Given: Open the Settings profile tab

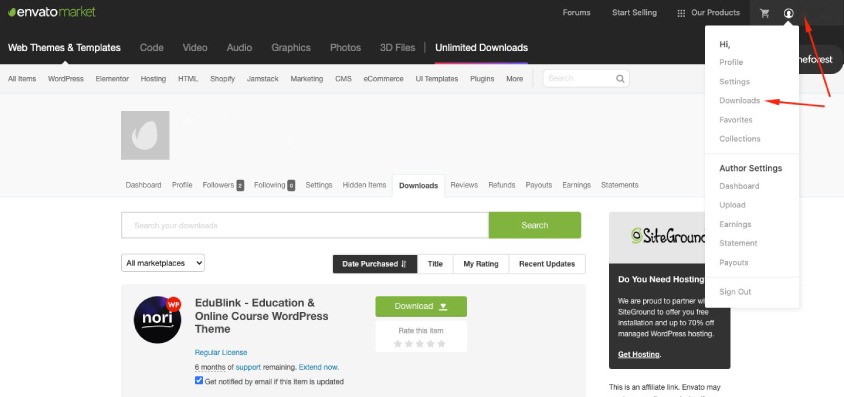Looking at the screenshot, I should (x=319, y=185).
